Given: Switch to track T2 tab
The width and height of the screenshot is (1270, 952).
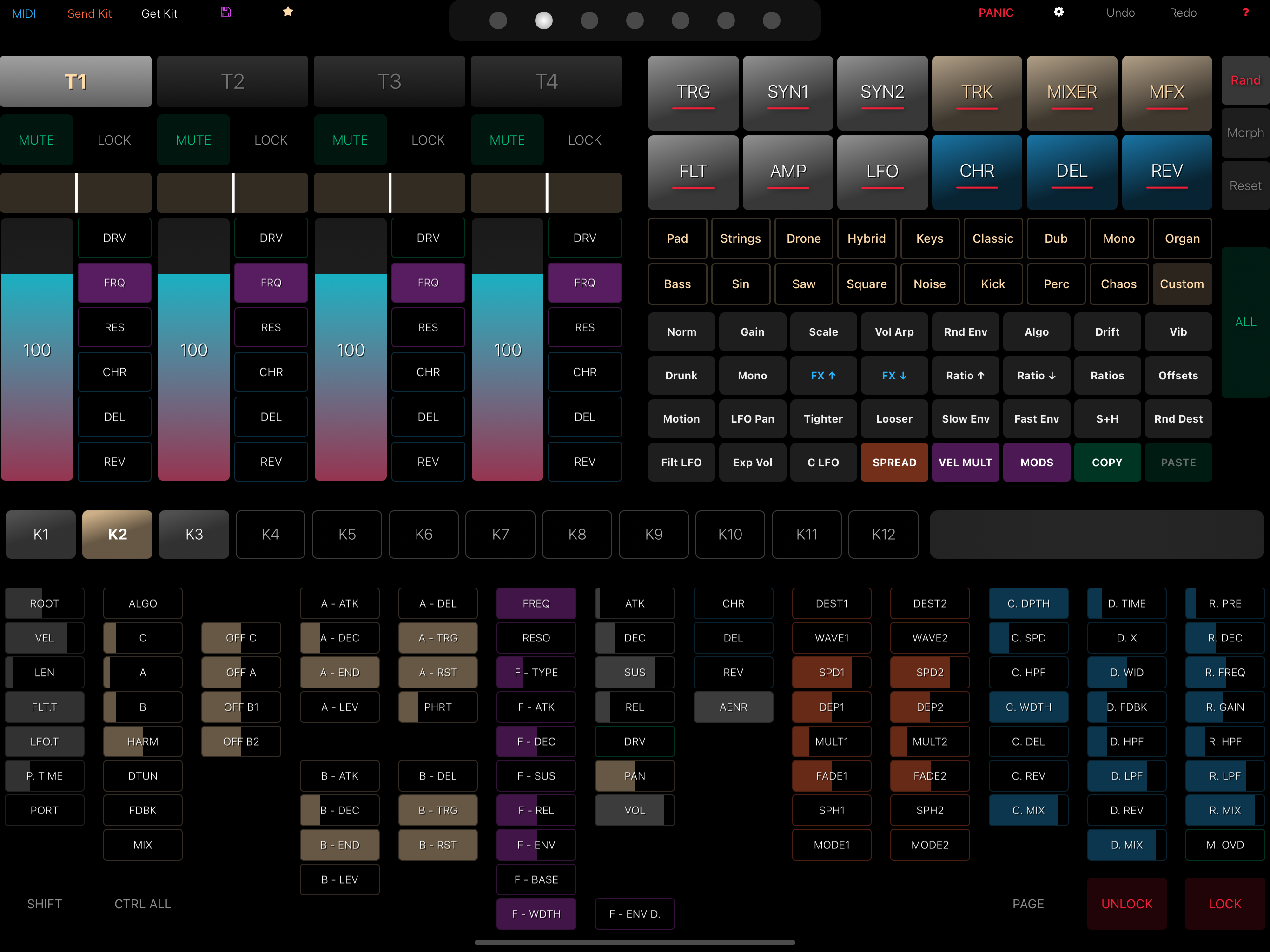Looking at the screenshot, I should click(x=232, y=81).
